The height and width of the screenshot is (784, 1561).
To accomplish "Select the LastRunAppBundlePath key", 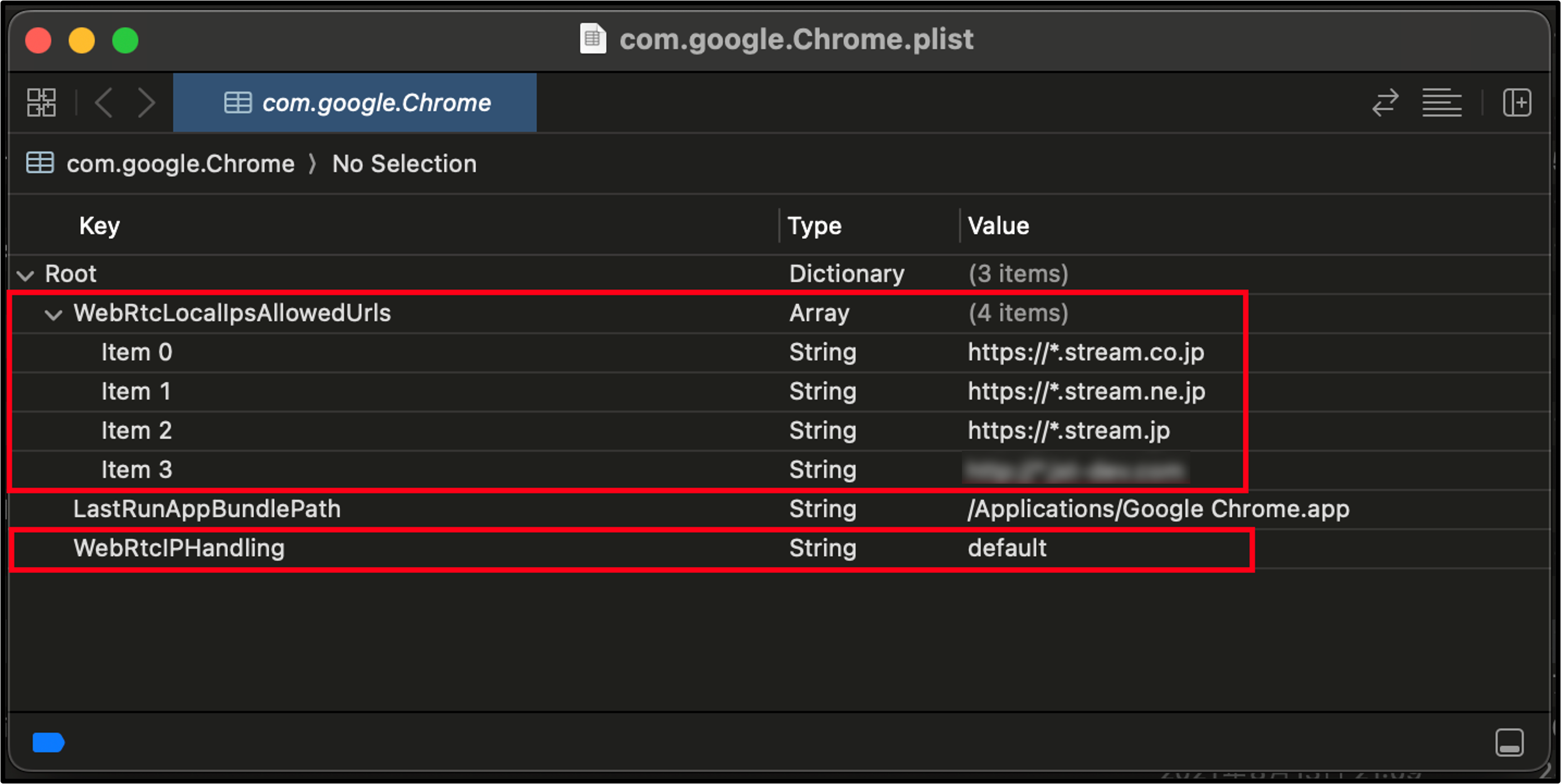I will 207,509.
